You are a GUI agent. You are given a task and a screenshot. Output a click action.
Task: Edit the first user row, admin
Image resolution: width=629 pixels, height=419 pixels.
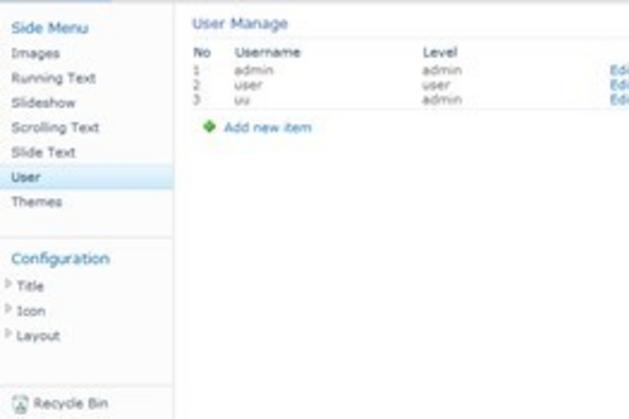click(x=619, y=71)
